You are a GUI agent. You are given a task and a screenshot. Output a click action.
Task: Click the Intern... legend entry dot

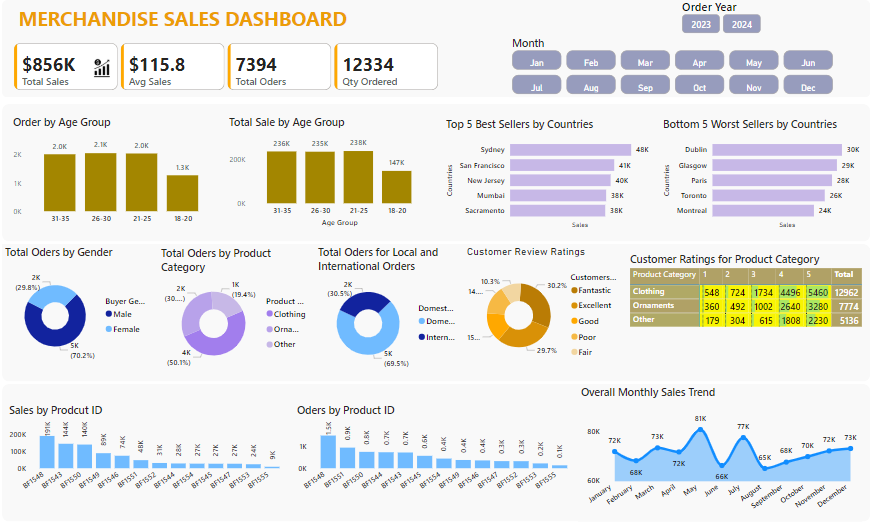422,337
